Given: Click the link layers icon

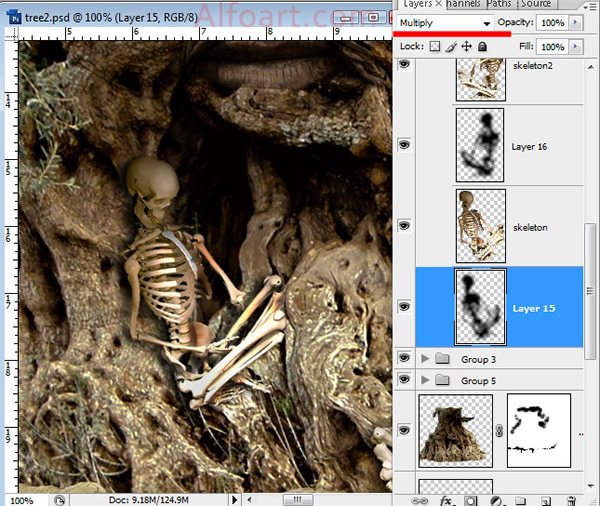Looking at the screenshot, I should [421, 500].
